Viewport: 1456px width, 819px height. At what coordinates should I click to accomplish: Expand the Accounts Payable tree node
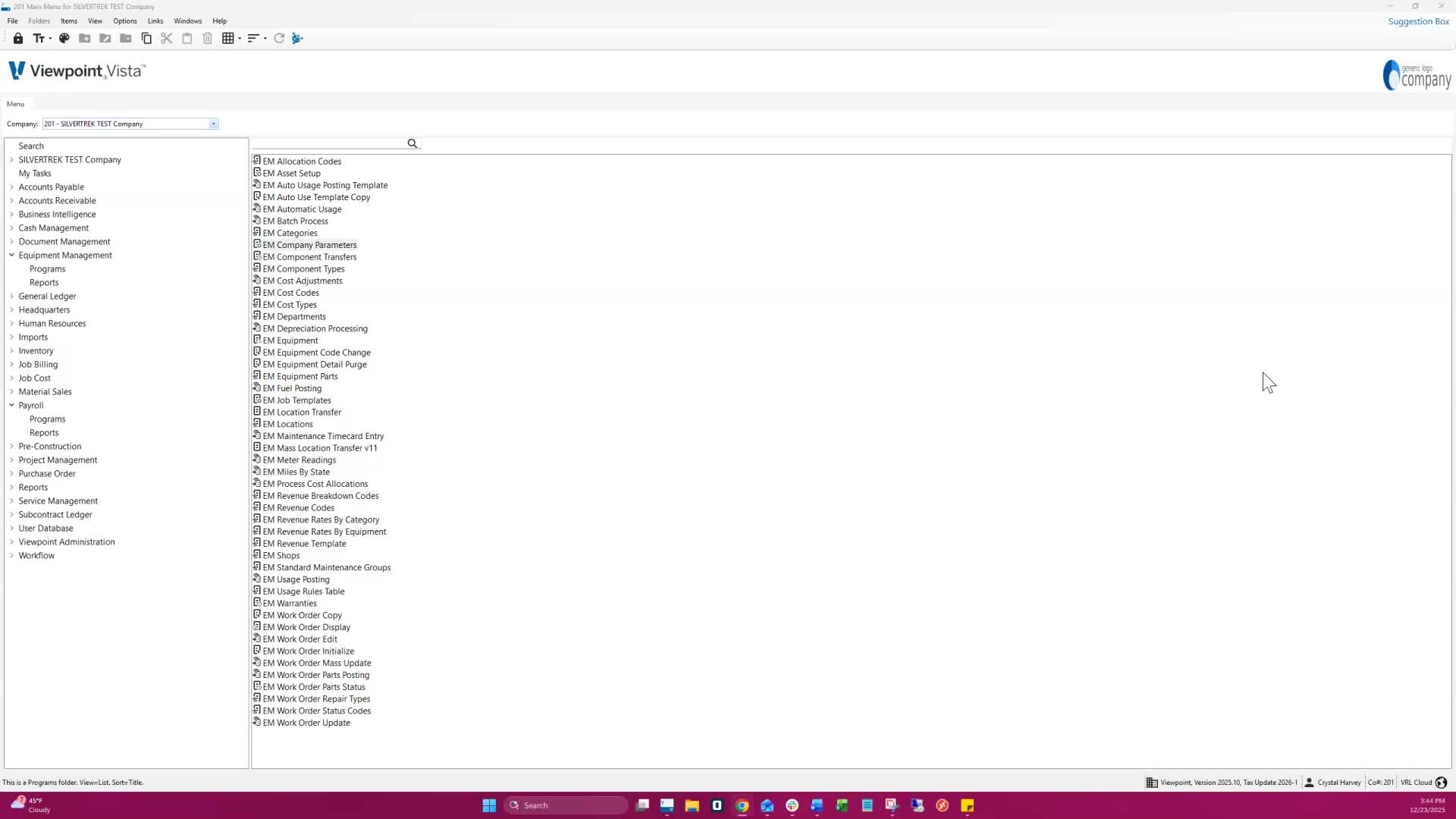click(12, 187)
